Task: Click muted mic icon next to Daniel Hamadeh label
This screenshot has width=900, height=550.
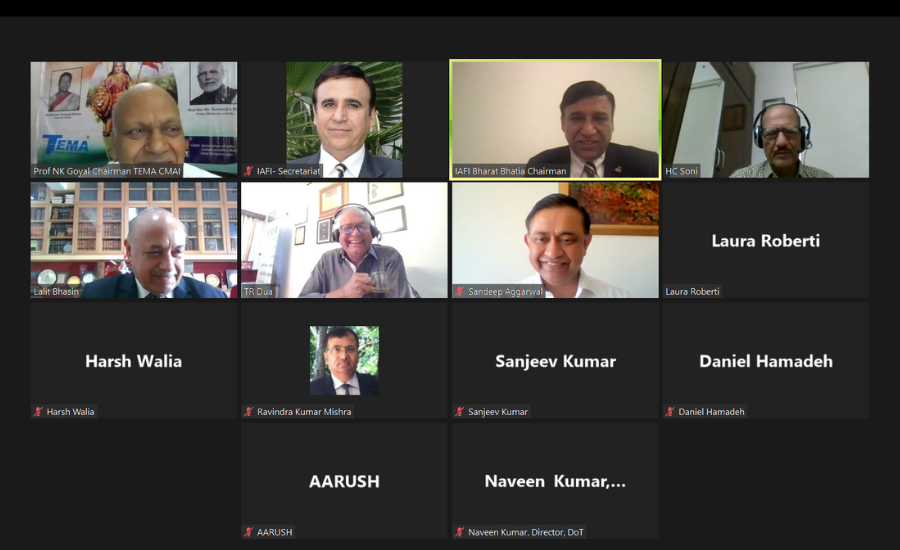Action: [670, 412]
